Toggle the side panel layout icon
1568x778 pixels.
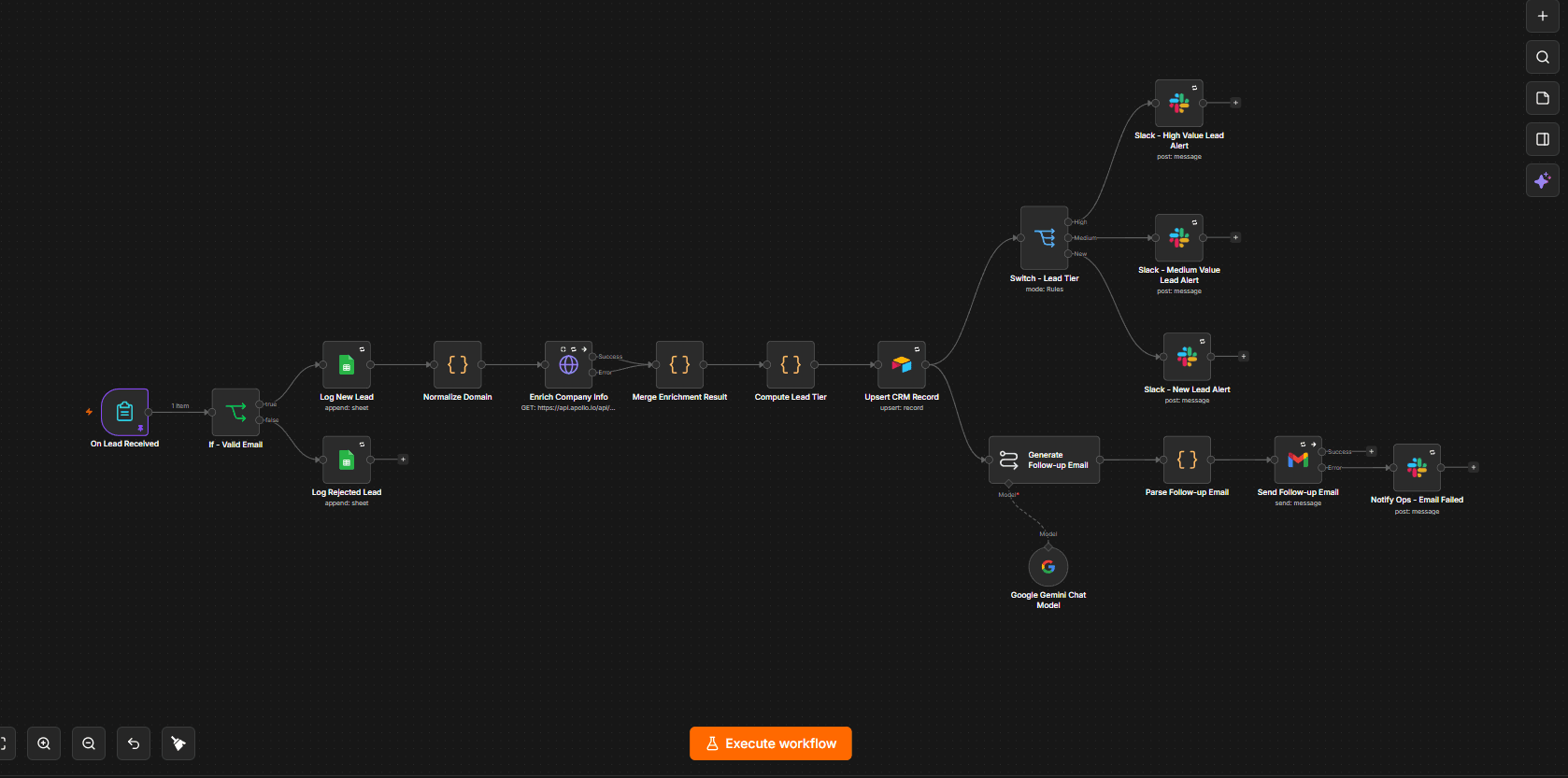pos(1543,139)
